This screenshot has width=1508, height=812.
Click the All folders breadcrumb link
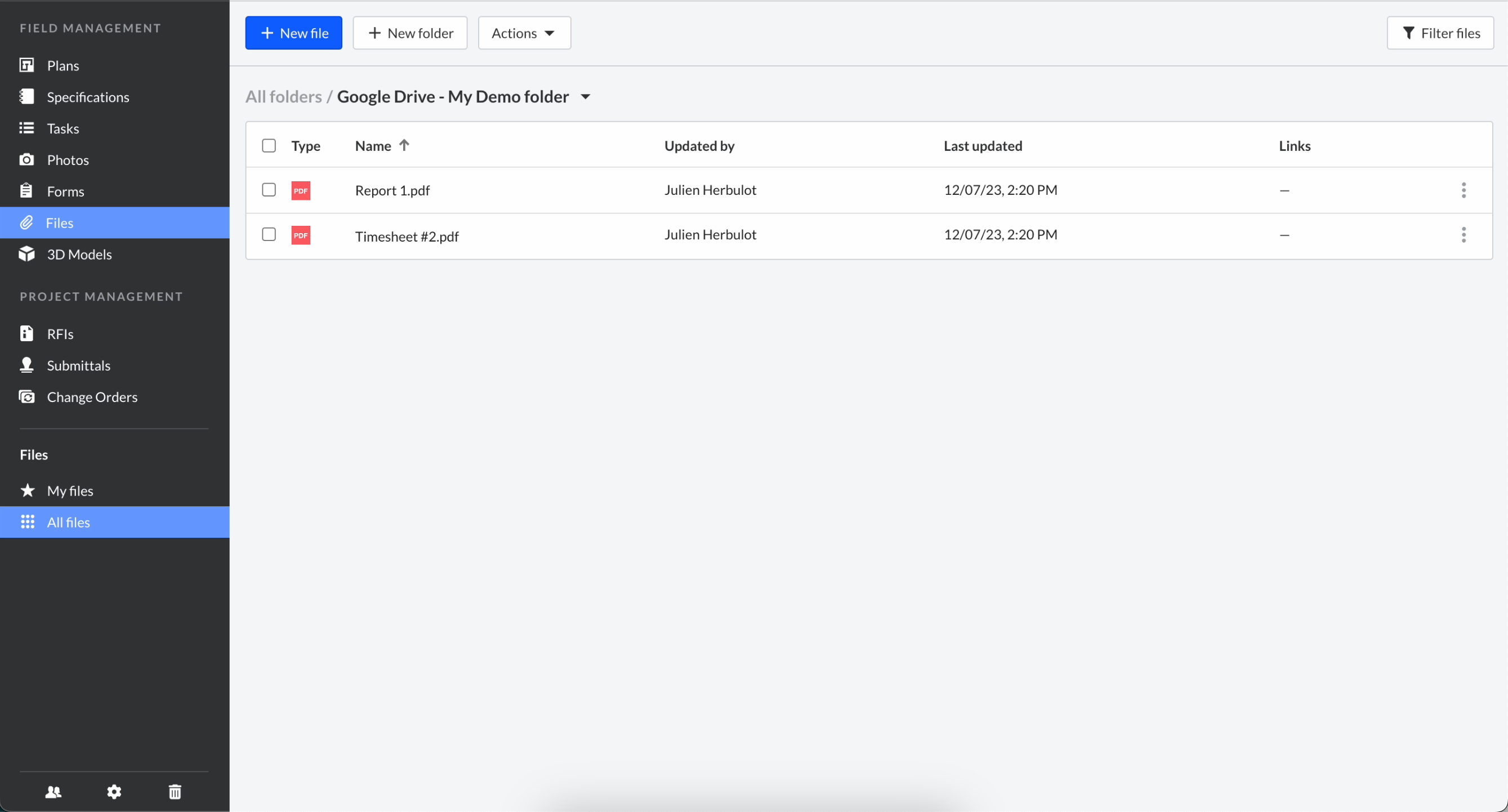[x=283, y=97]
